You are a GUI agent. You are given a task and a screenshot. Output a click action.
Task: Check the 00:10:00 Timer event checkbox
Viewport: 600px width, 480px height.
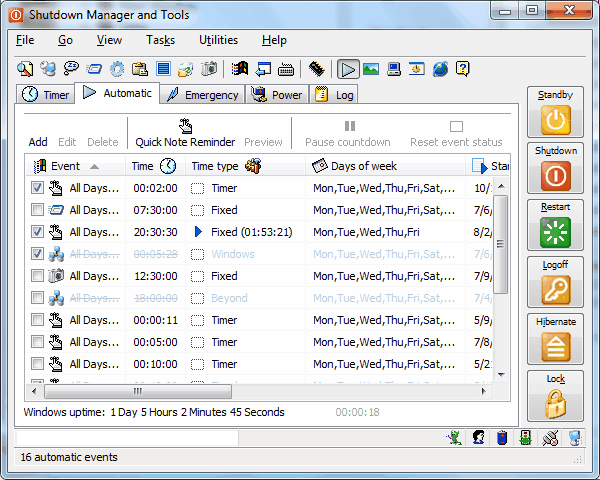coord(37,364)
